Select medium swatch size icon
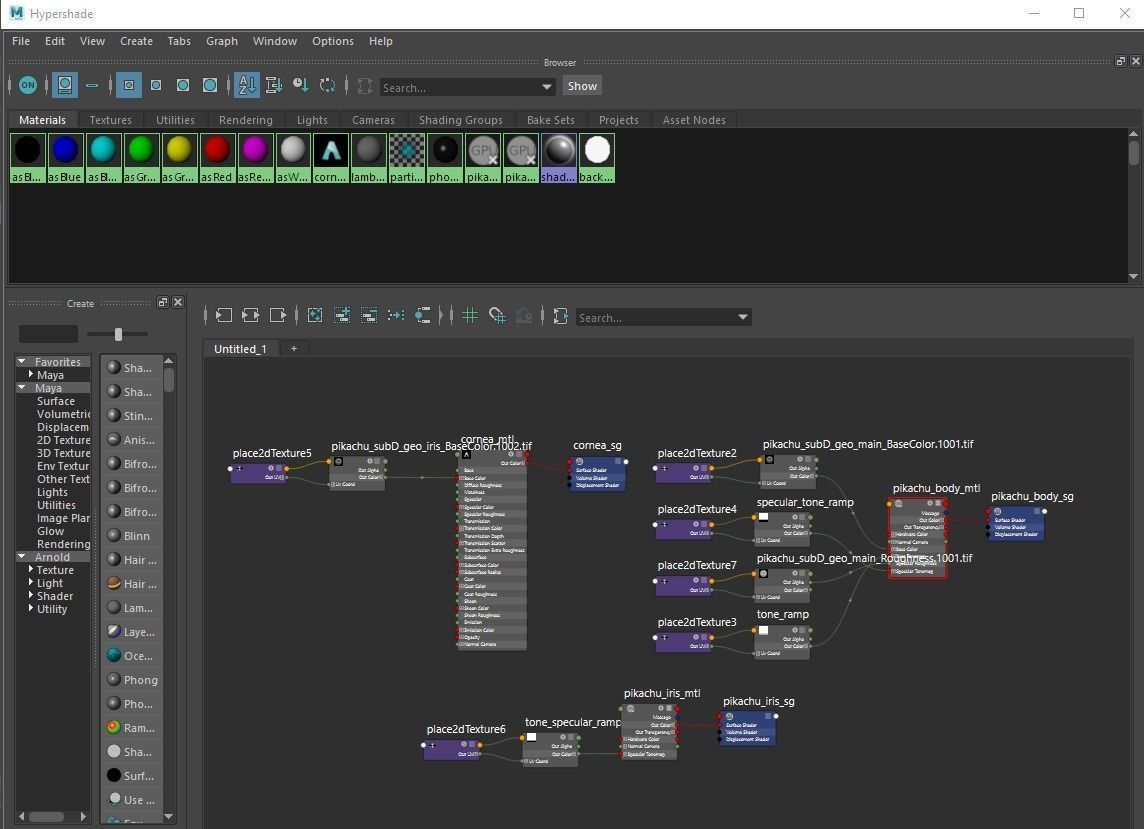This screenshot has width=1144, height=829. point(156,85)
